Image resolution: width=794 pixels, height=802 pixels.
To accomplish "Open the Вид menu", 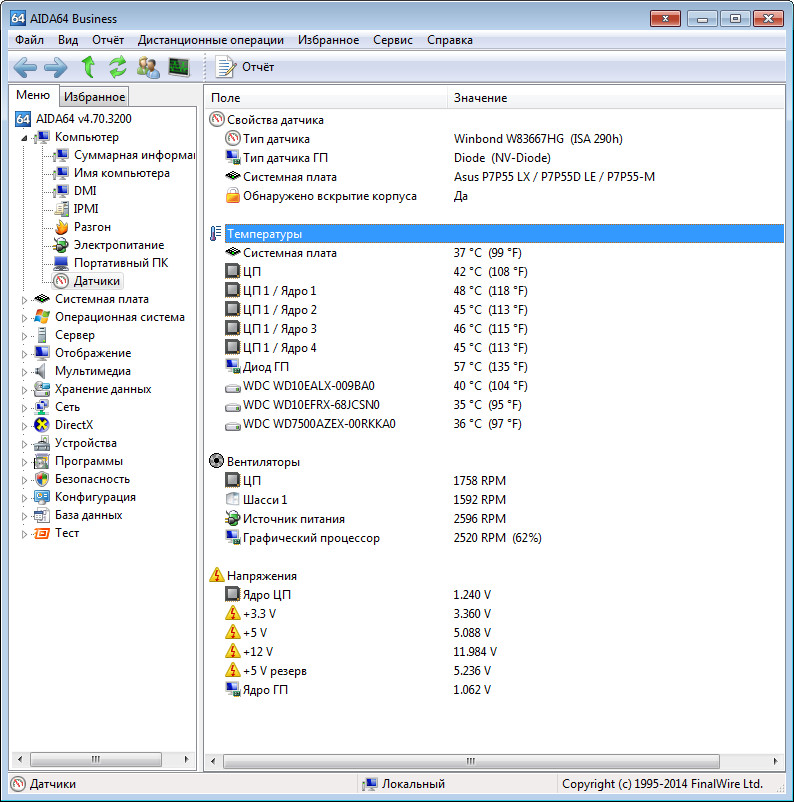I will tap(68, 40).
